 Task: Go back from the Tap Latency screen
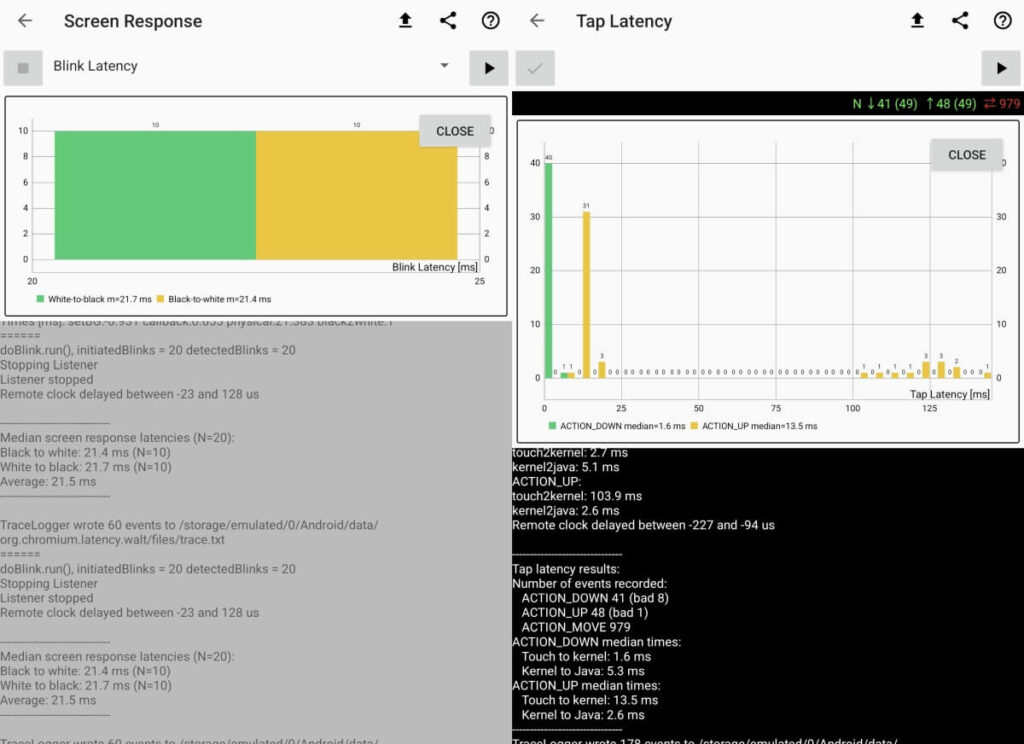coord(537,21)
